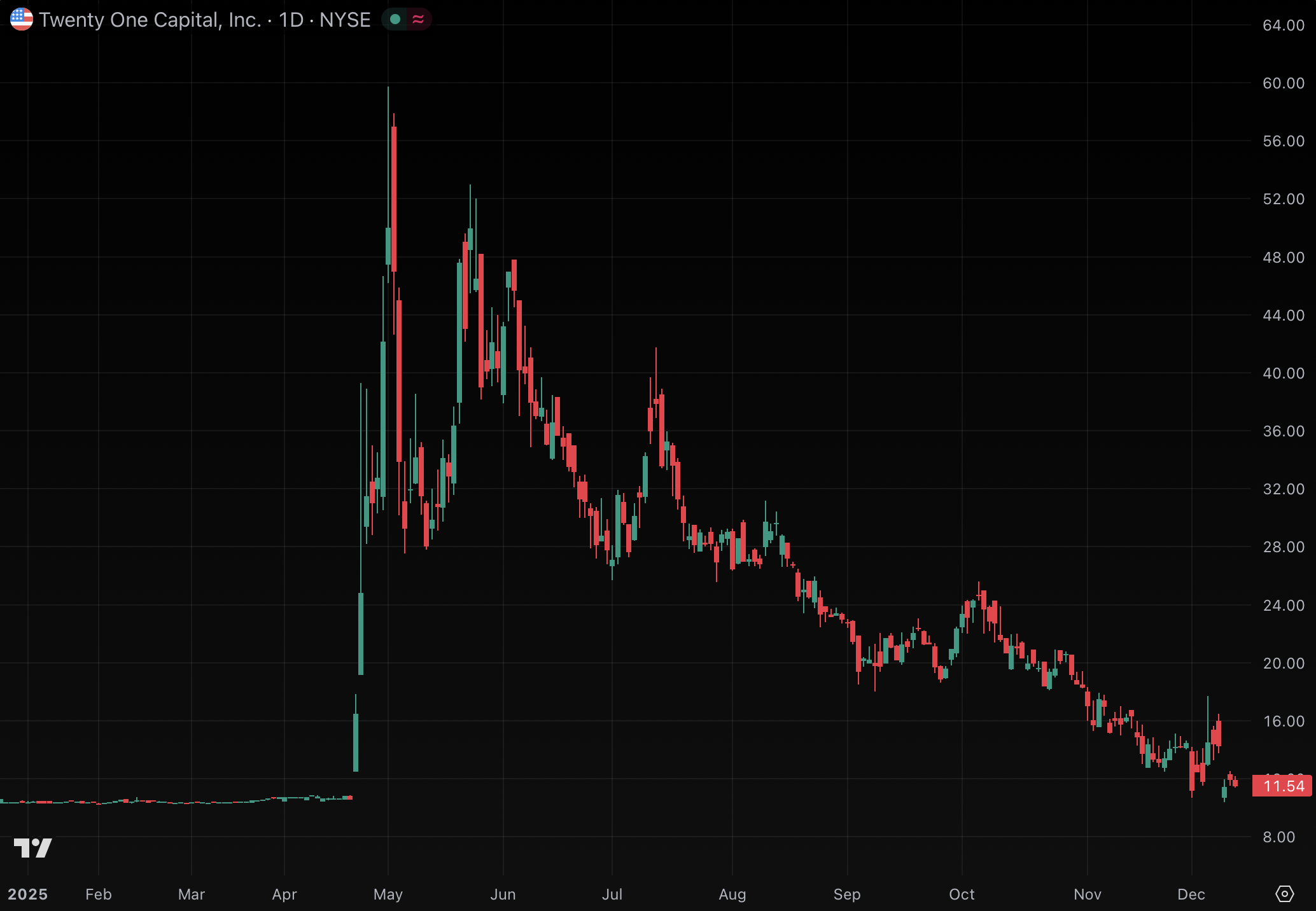Image resolution: width=1316 pixels, height=911 pixels.
Task: Click the 40.00 price scale label
Action: (x=1283, y=373)
